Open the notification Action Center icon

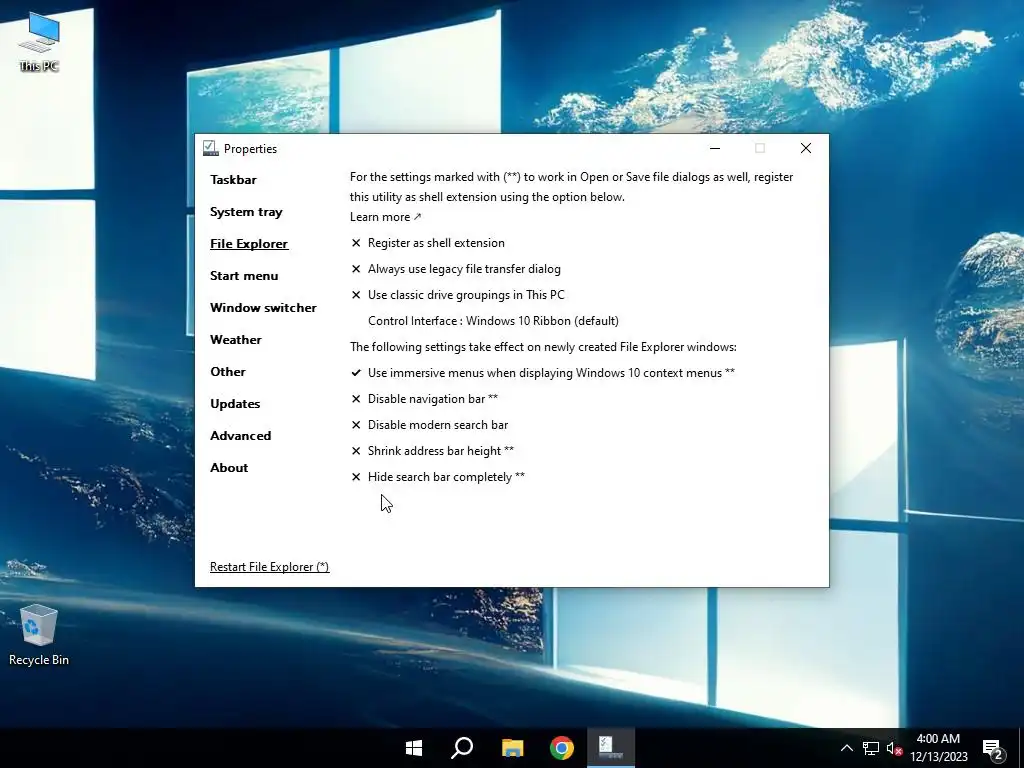[993, 749]
